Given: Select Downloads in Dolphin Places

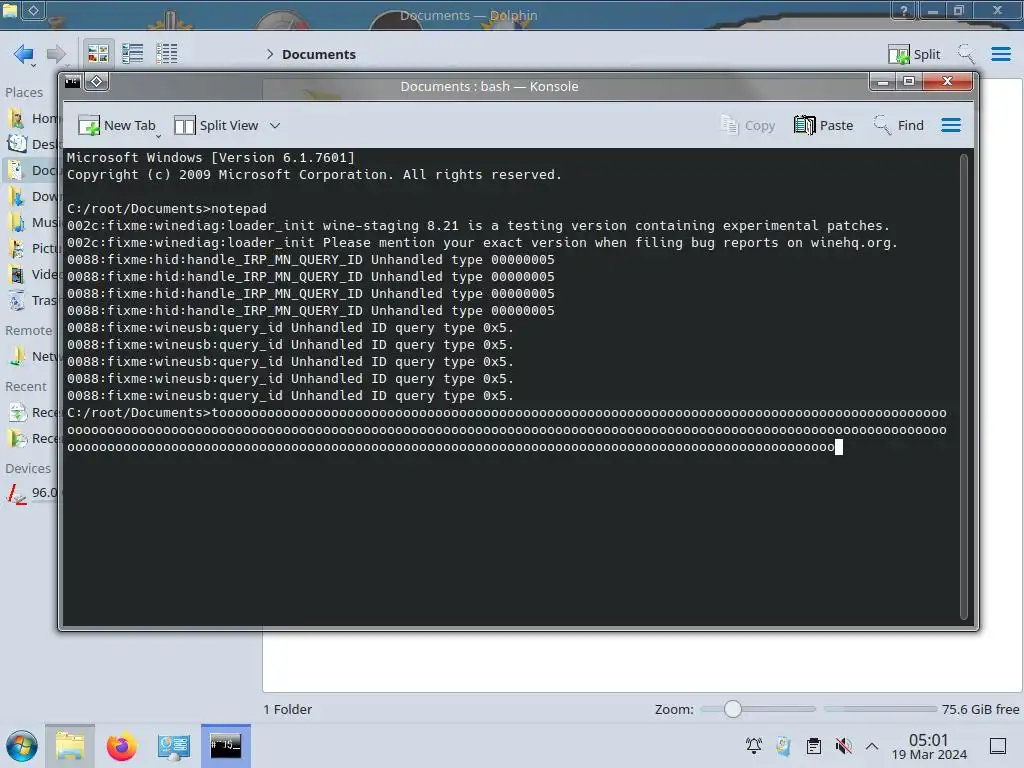Looking at the screenshot, I should pos(33,196).
